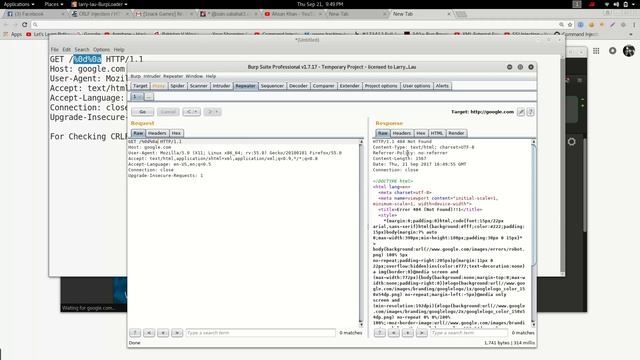640x360 pixels.
Task: Open the Target tab in Burp
Action: click(140, 86)
